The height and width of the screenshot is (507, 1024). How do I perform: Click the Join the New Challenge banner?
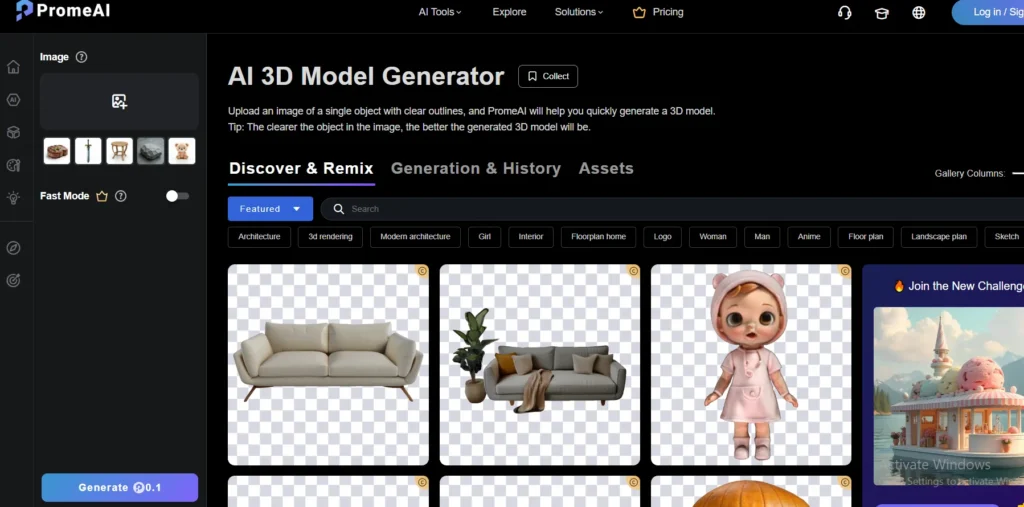958,286
